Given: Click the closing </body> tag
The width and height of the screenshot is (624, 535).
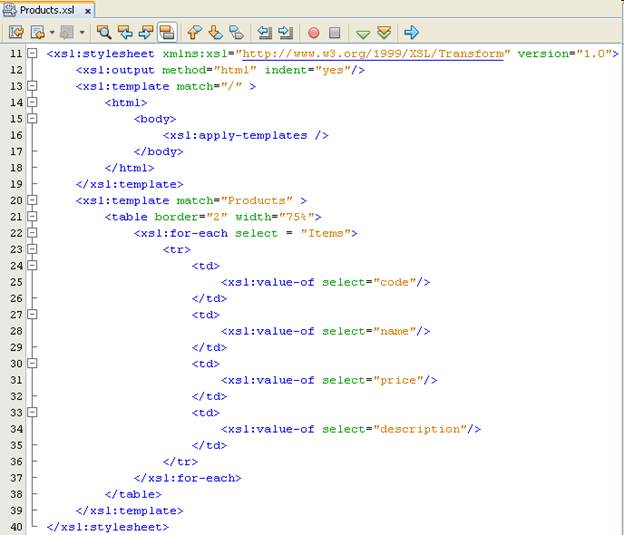Looking at the screenshot, I should (x=158, y=152).
